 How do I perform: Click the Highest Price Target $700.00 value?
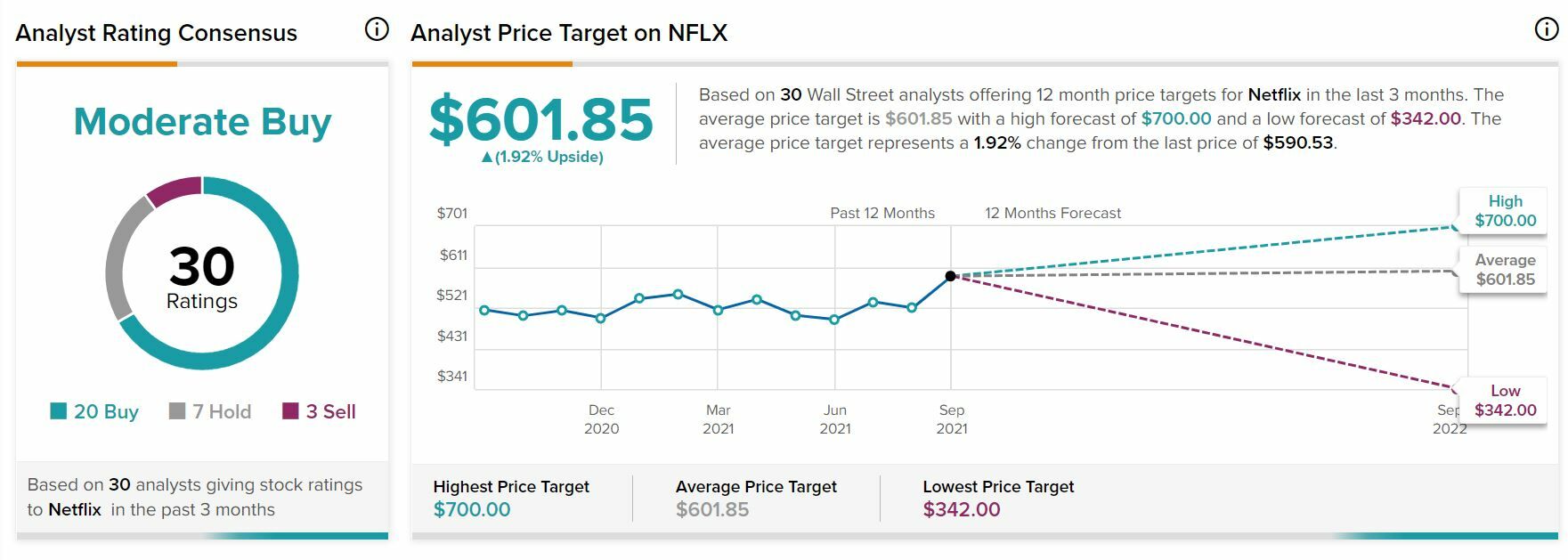pyautogui.click(x=472, y=509)
